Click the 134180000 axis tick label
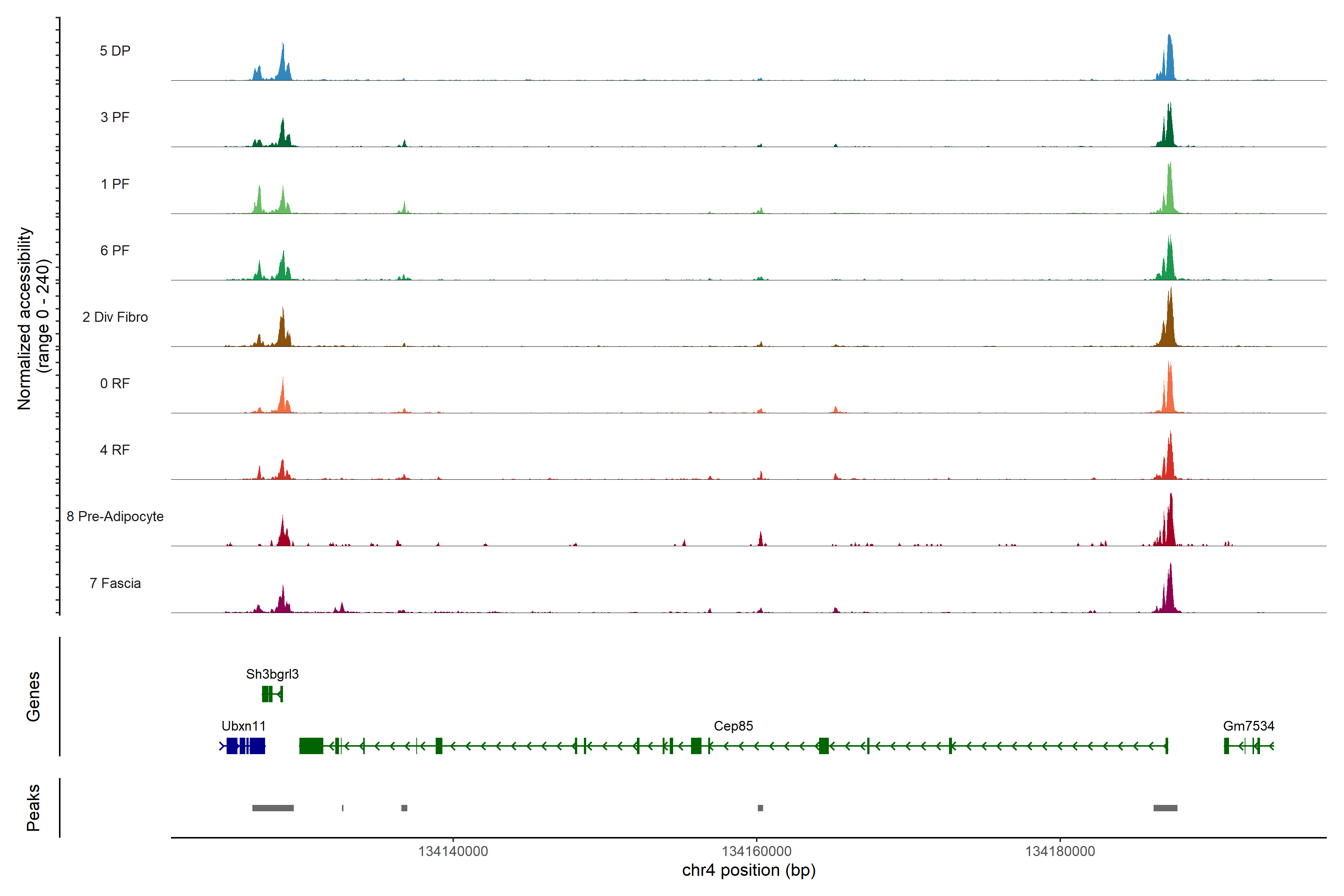The height and width of the screenshot is (896, 1344). [1060, 851]
